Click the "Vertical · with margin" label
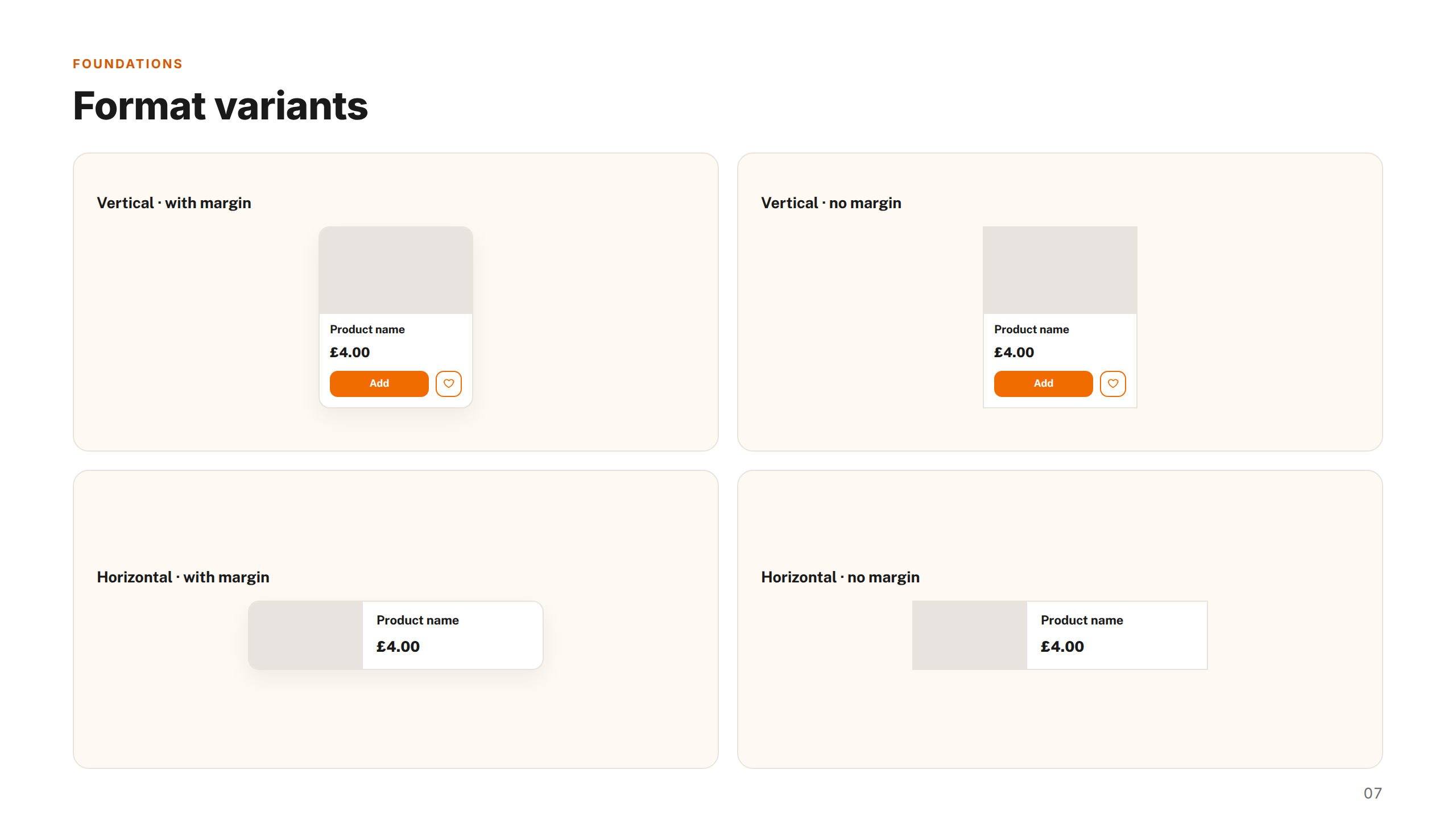1456x819 pixels. (174, 203)
